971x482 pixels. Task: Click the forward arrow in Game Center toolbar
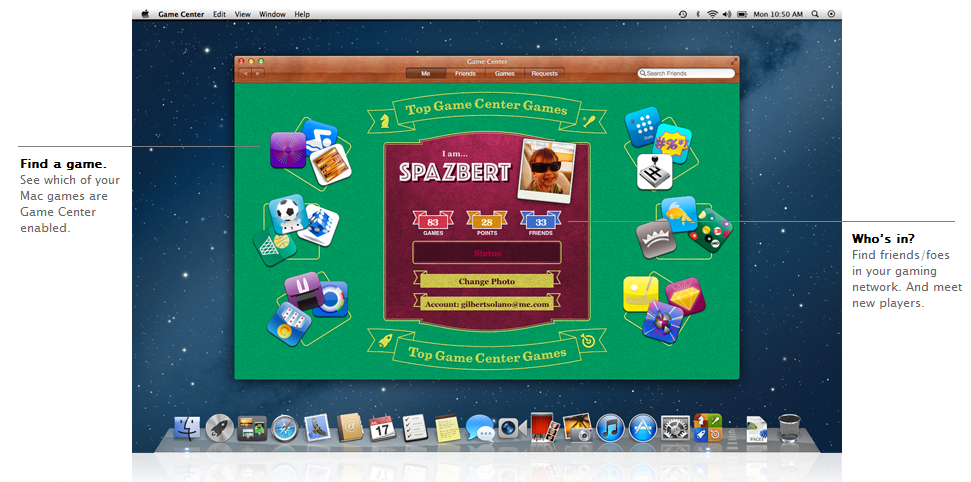[258, 73]
